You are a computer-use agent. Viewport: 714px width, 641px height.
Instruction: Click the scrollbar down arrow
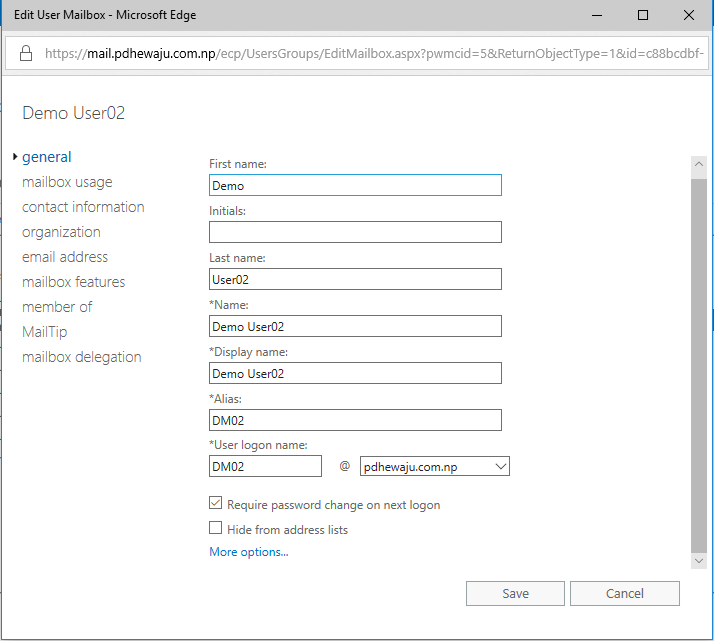point(699,561)
